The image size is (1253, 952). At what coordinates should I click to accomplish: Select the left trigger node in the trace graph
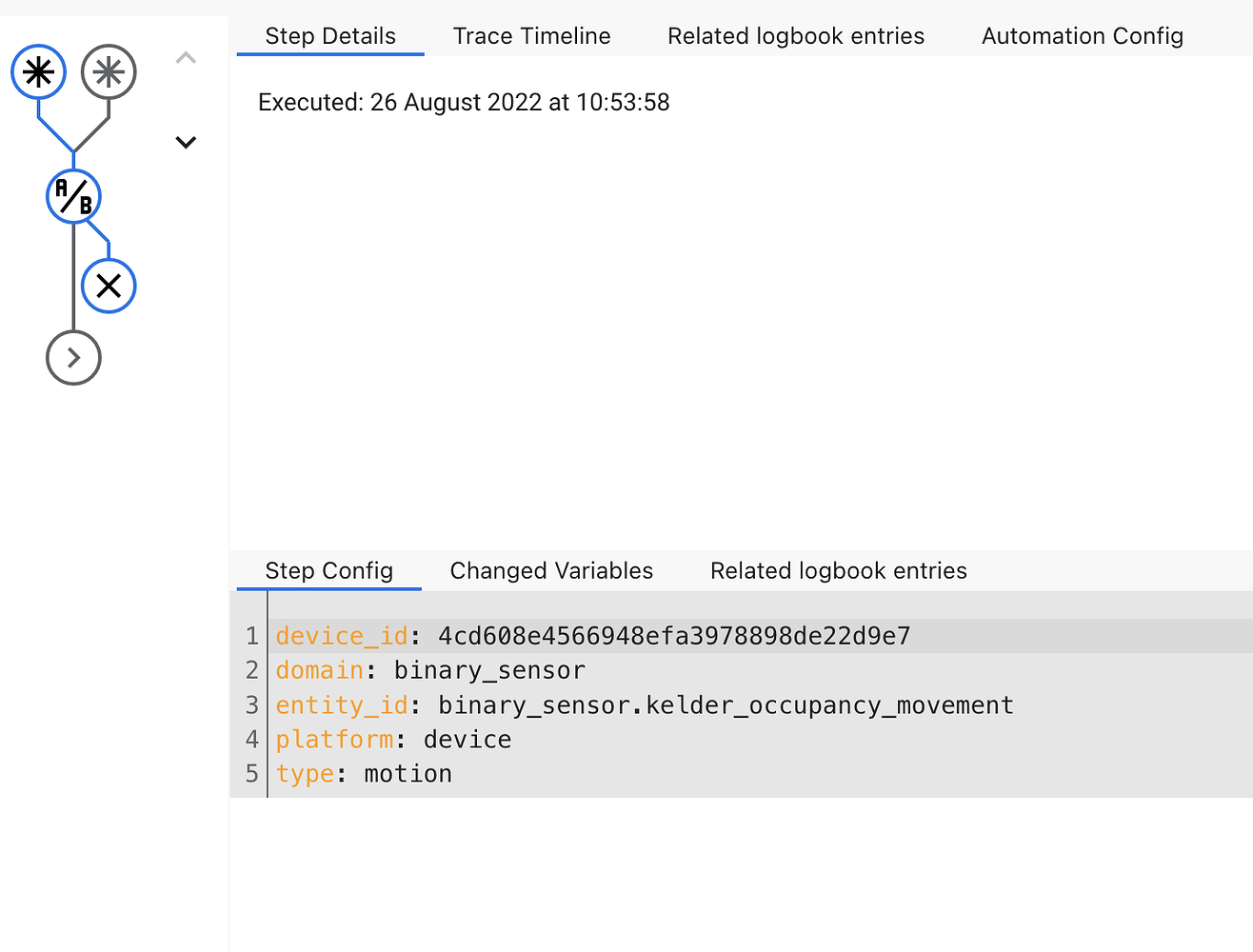(x=38, y=70)
